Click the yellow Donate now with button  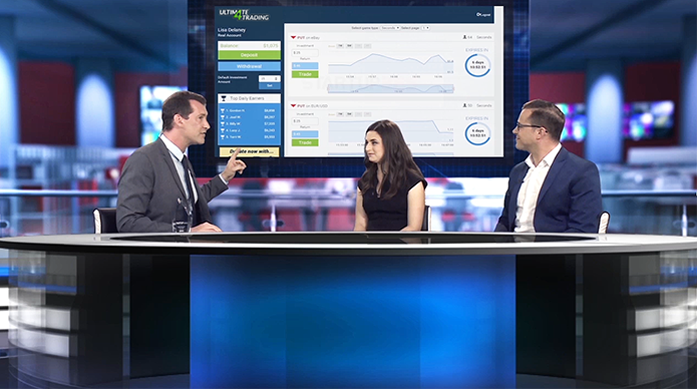tap(249, 152)
